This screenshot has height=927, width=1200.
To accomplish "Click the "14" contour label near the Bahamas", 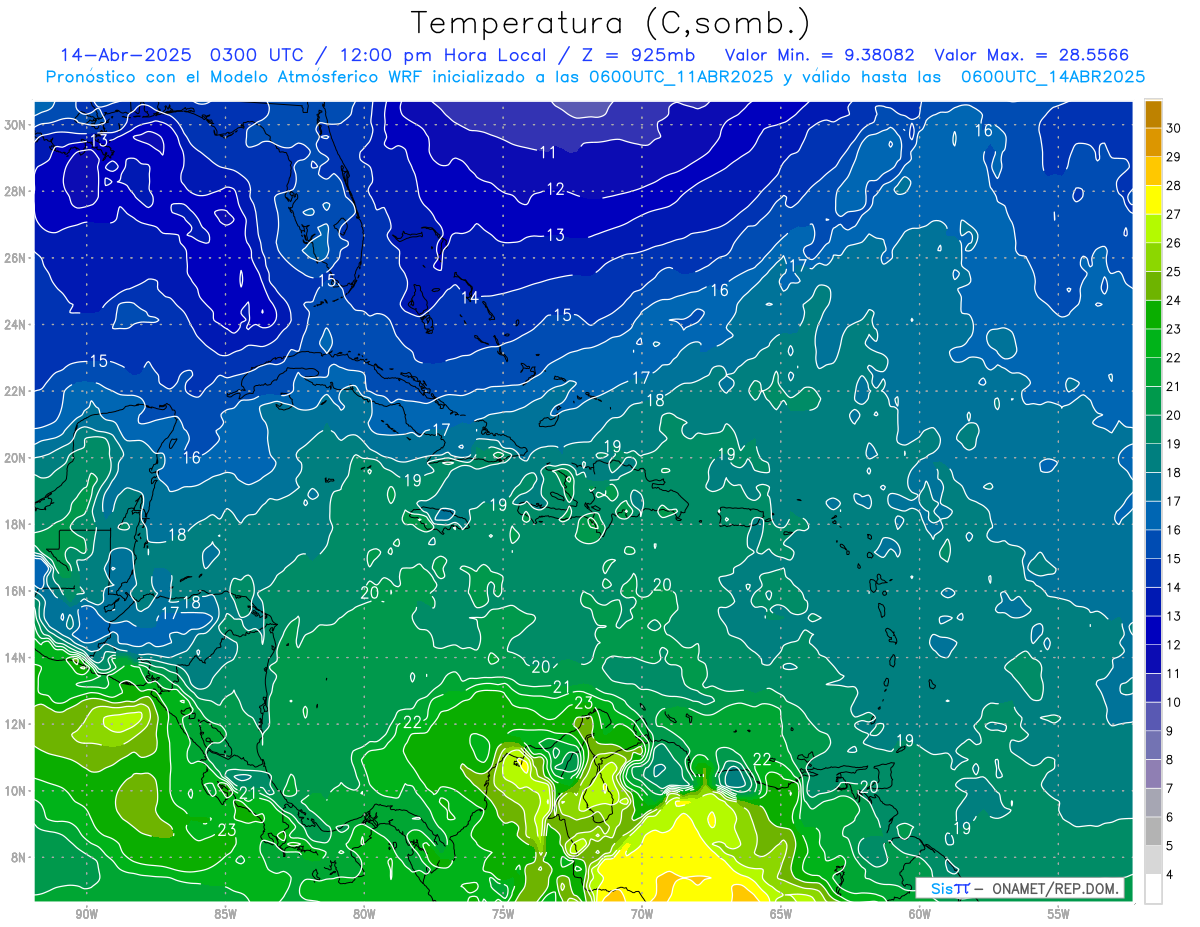I will [x=470, y=297].
